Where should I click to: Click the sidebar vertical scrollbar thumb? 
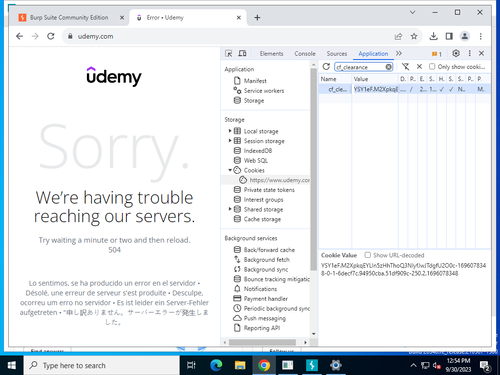point(313,169)
